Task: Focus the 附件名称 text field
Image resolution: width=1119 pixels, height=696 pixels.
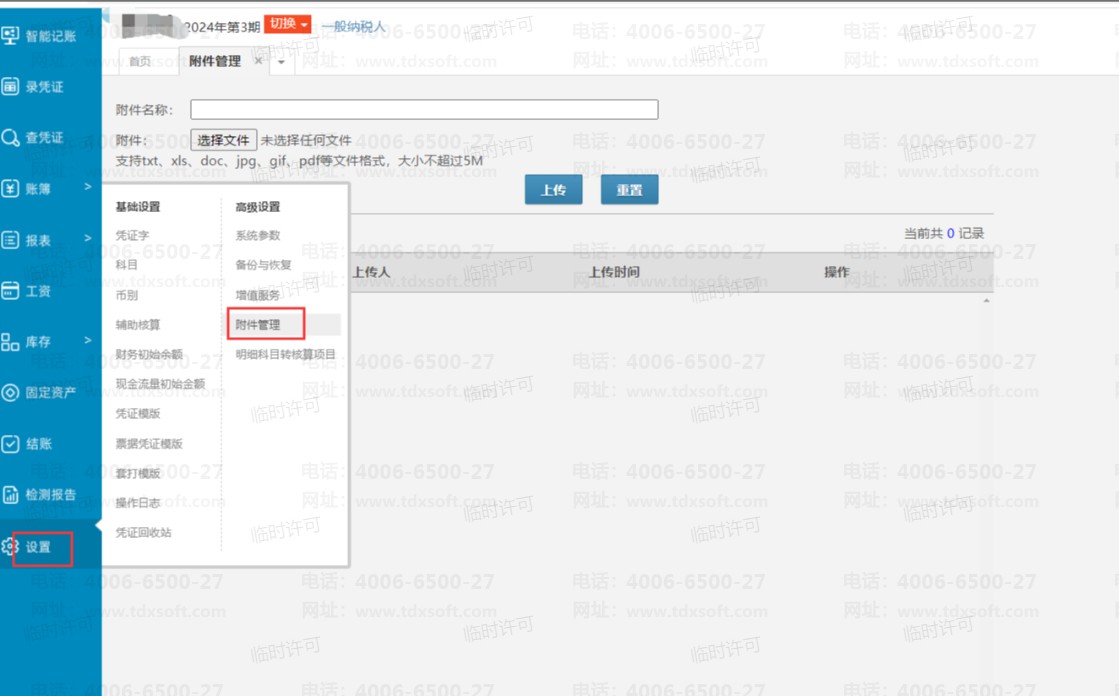Action: click(424, 110)
